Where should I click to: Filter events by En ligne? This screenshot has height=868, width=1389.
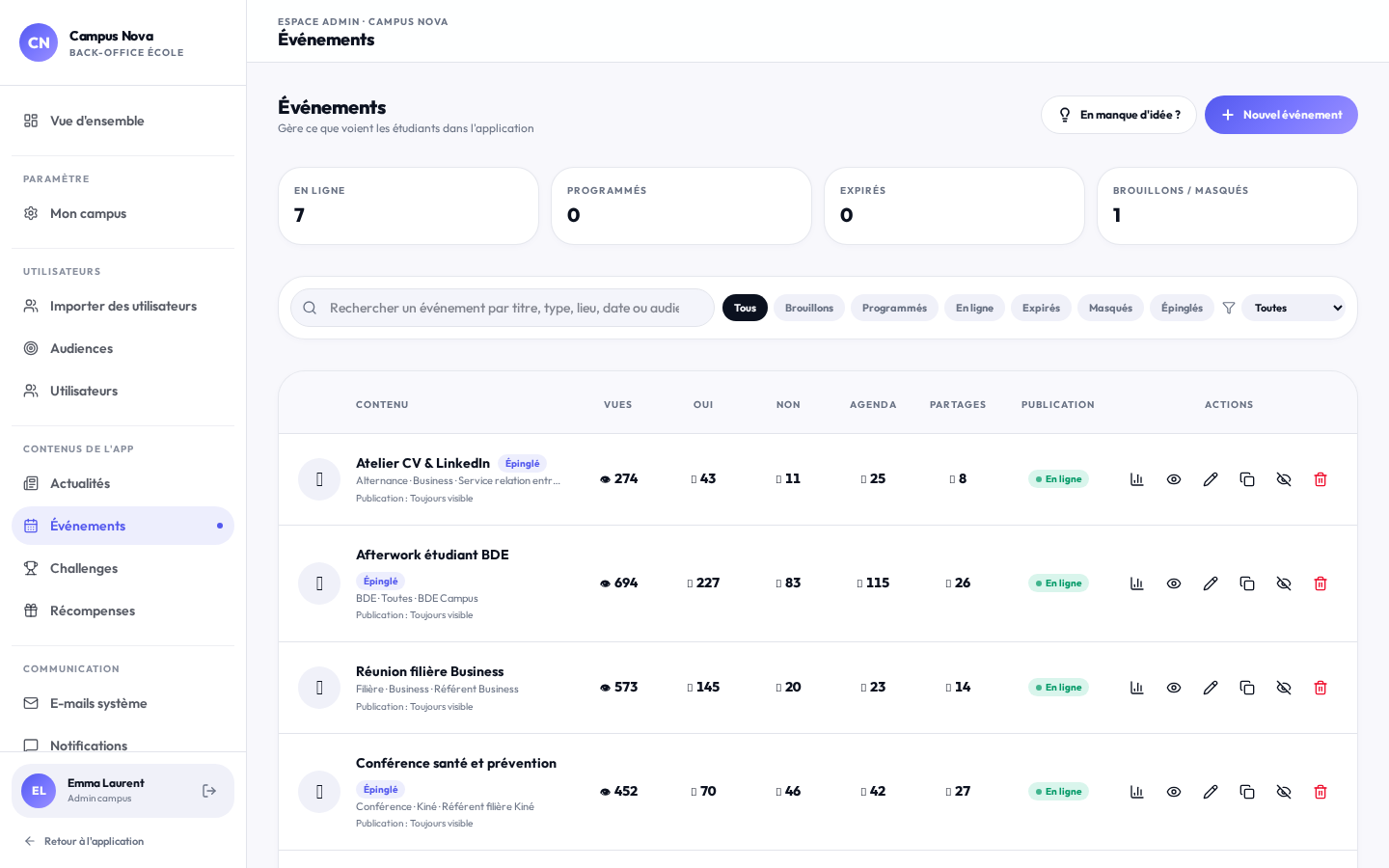click(x=974, y=308)
